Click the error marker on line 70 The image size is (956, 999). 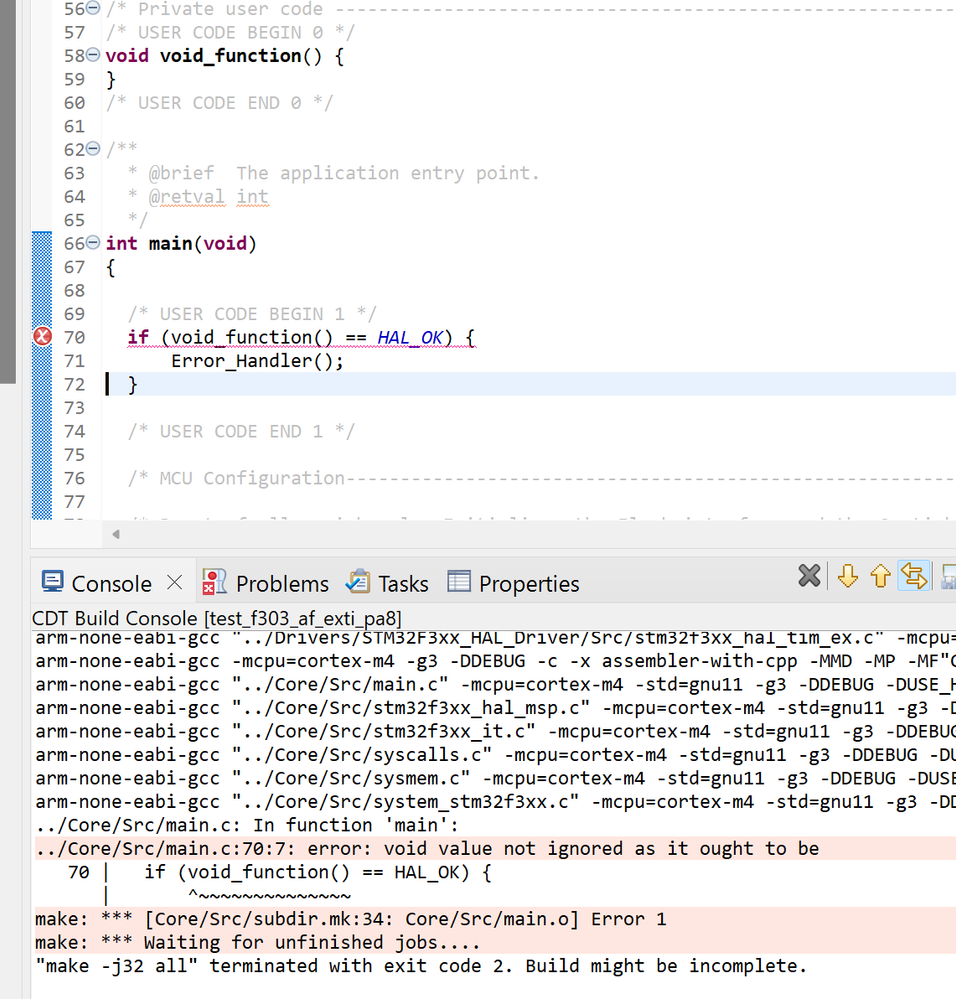tap(42, 336)
